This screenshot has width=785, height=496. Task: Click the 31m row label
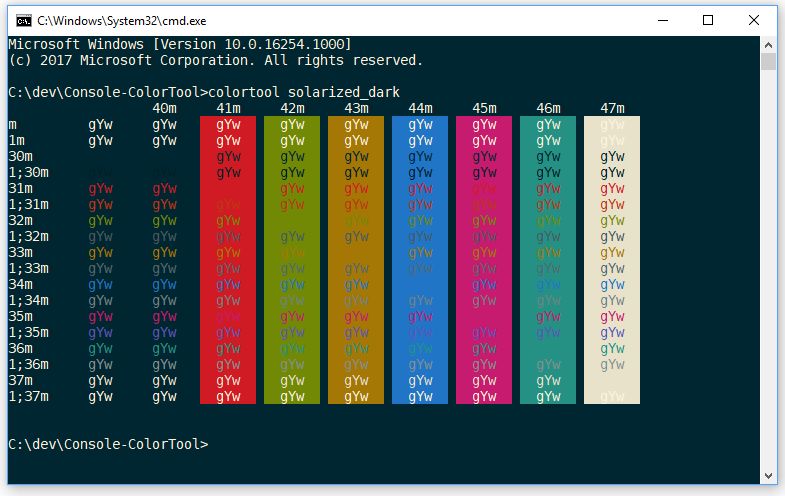click(21, 188)
